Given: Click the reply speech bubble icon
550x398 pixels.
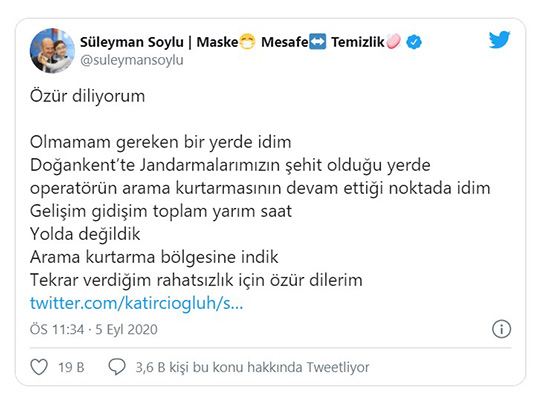Looking at the screenshot, I should (117, 367).
